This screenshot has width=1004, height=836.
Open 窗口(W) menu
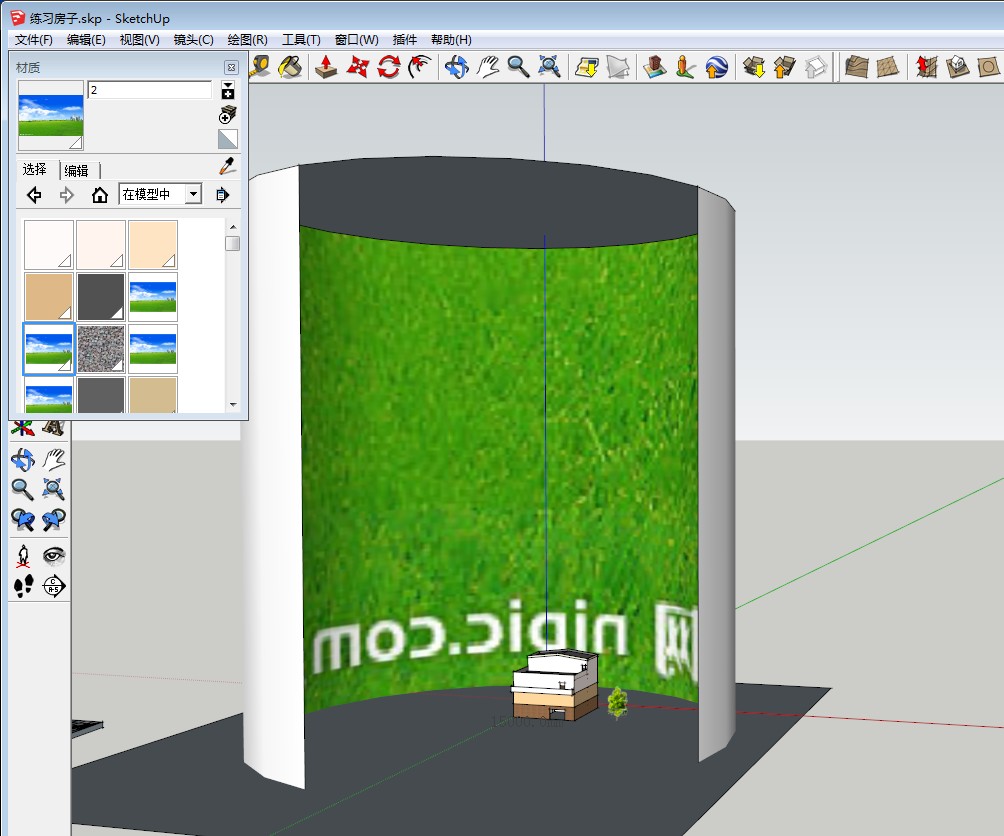[357, 40]
